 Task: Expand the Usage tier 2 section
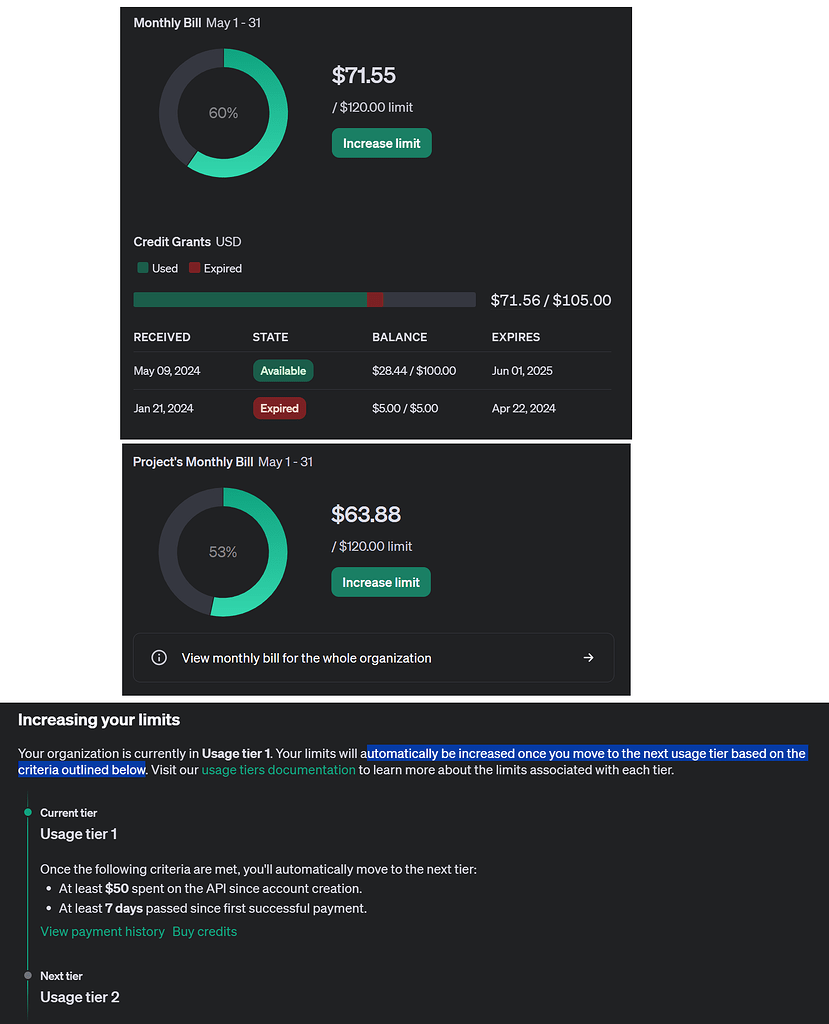coord(79,996)
